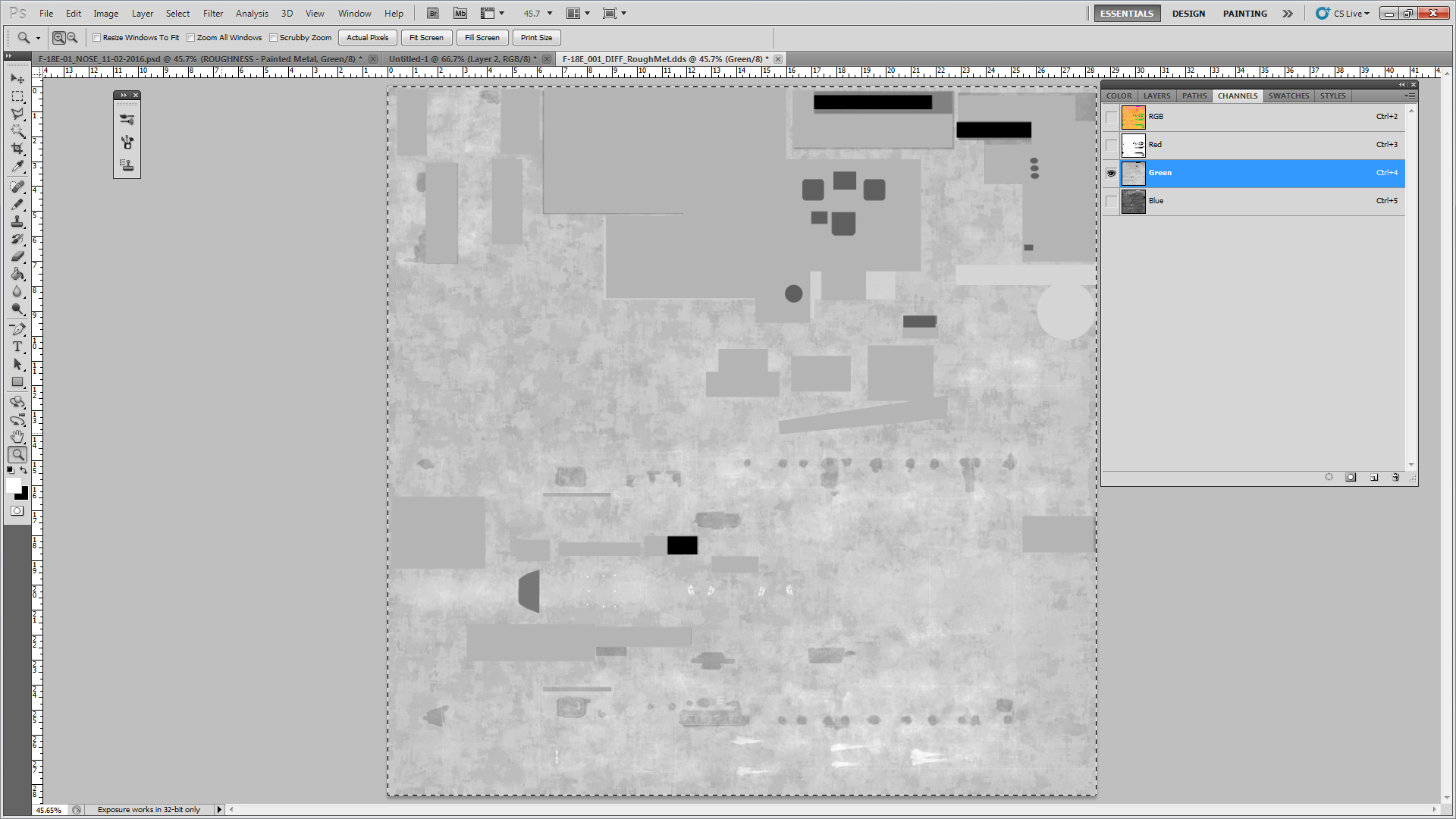Select the Pen tool
Viewport: 1456px width, 819px height.
tap(17, 329)
